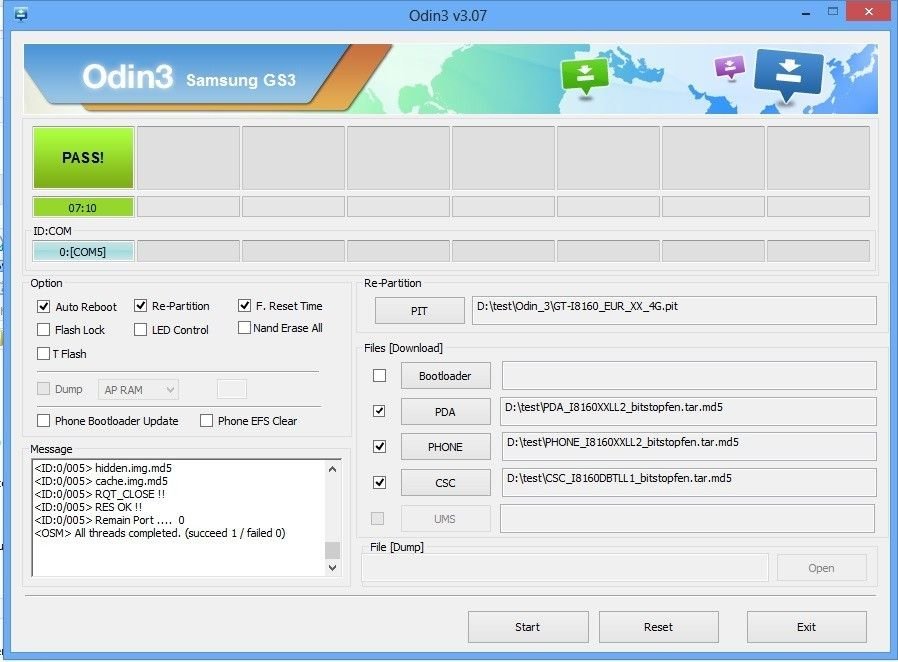Image resolution: width=898 pixels, height=662 pixels.
Task: Close the Odin3 window
Action: (869, 11)
